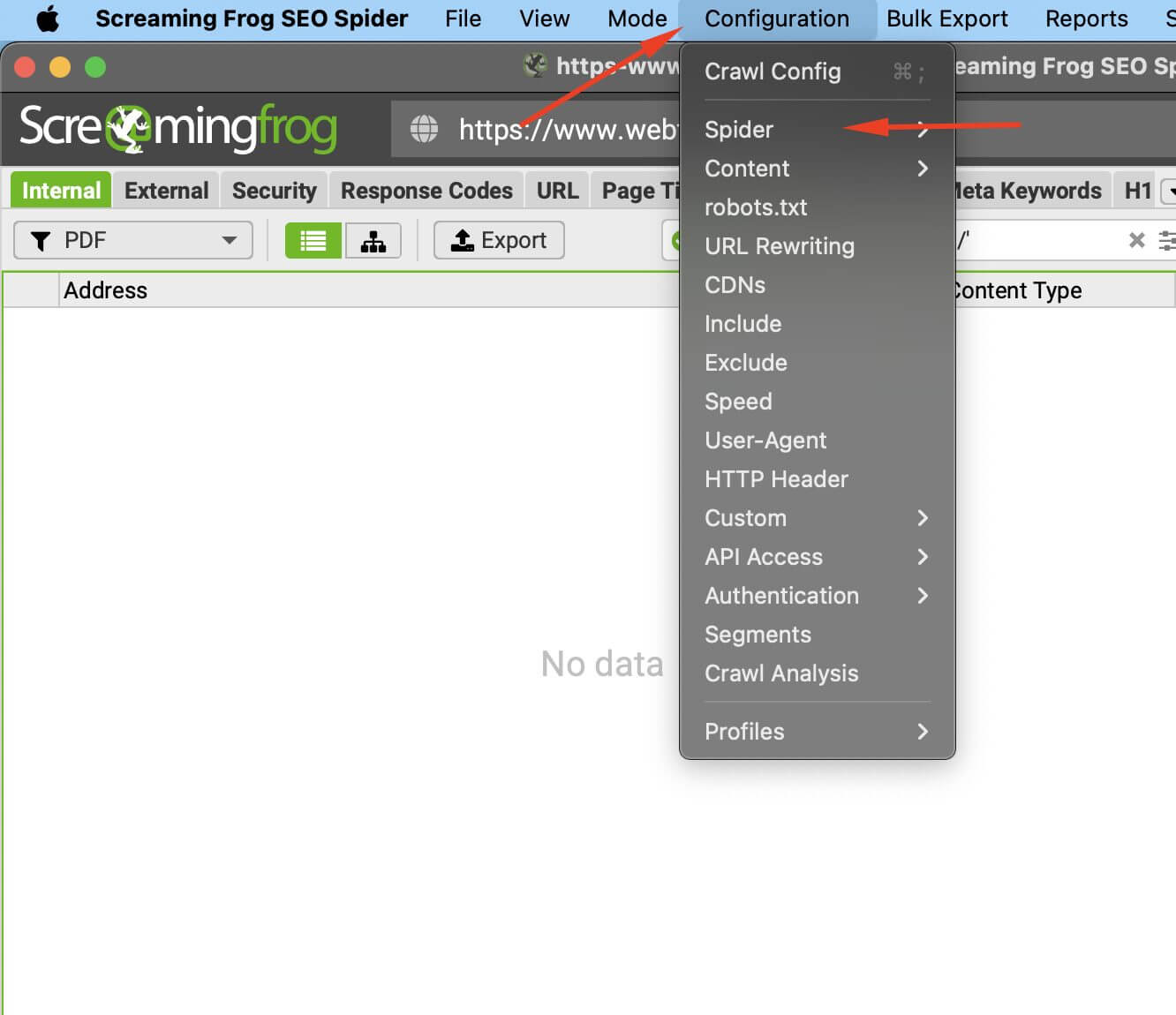Viewport: 1176px width, 1015px height.
Task: Switch to the Security tab
Action: 274,191
